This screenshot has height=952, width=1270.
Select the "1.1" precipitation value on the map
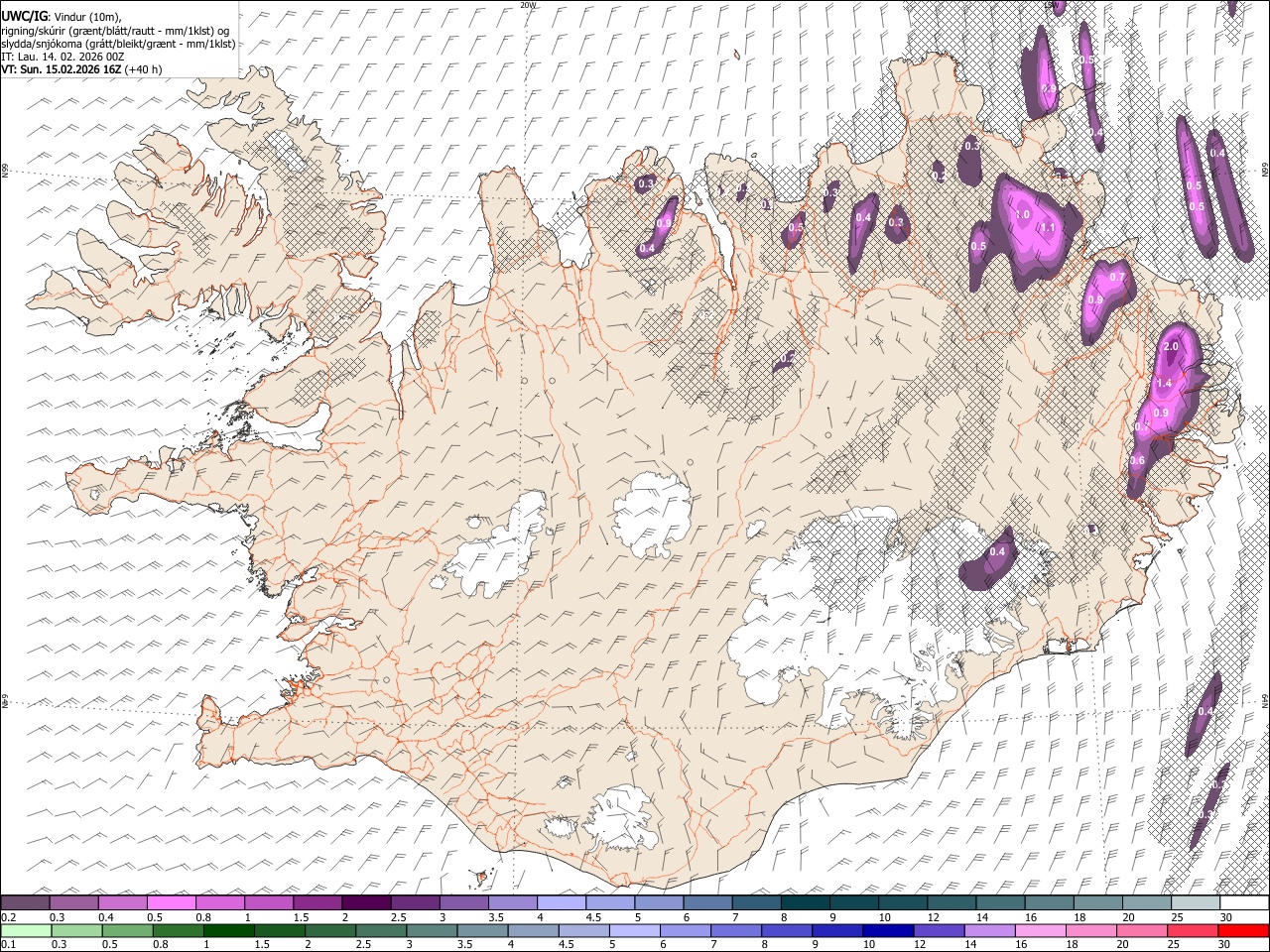pos(1047,228)
